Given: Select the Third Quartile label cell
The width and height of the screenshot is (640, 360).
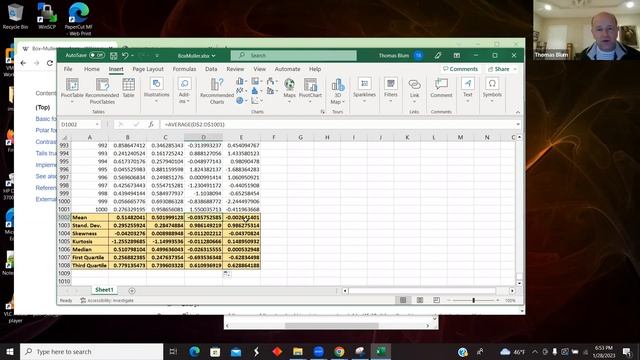Looking at the screenshot, I should click(90, 265).
